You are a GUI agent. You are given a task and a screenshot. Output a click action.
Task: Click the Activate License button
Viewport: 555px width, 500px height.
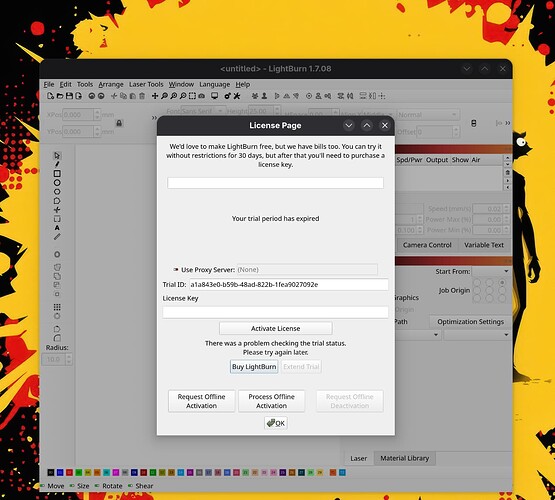point(275,328)
